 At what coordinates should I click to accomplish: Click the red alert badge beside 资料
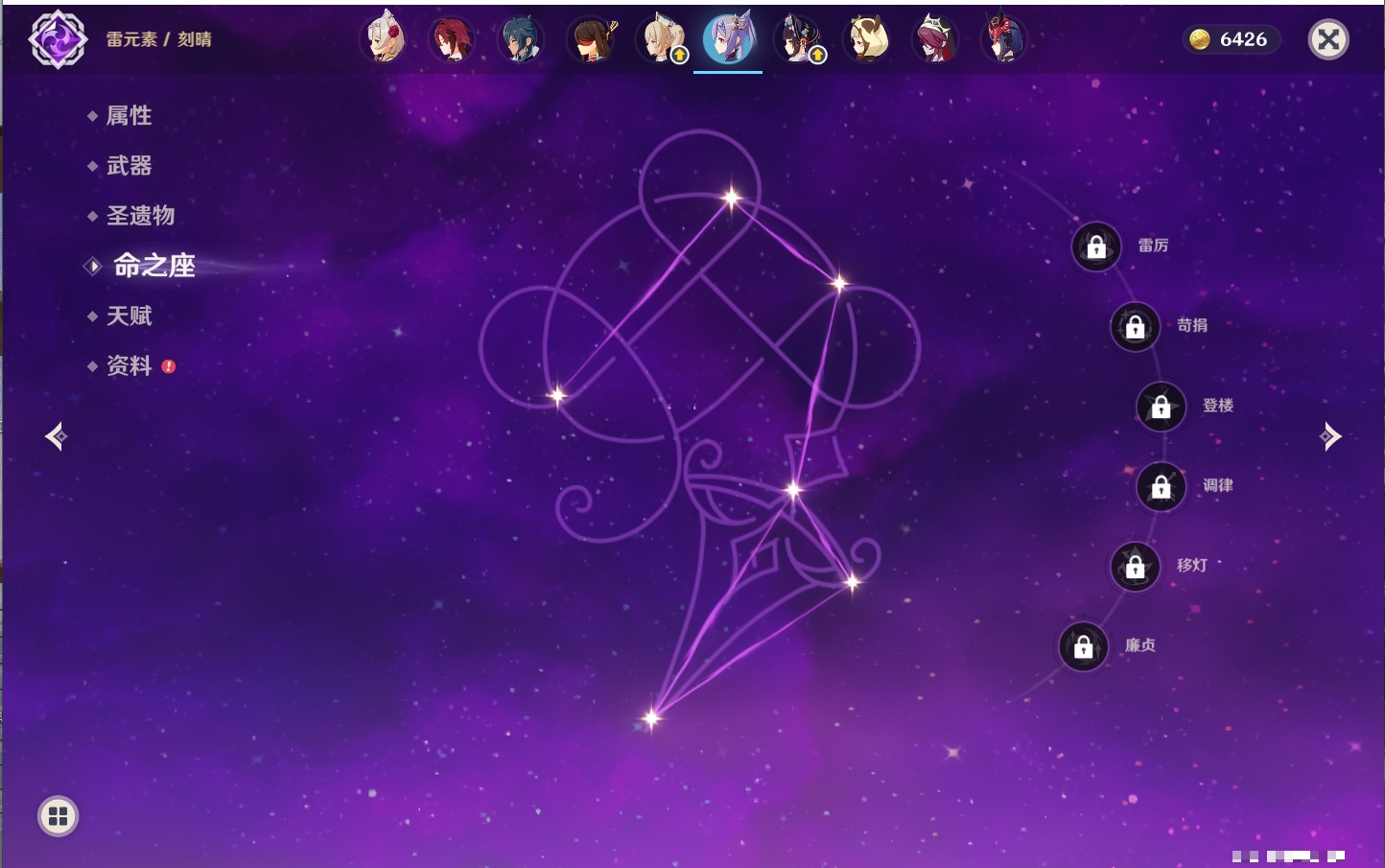tap(169, 366)
